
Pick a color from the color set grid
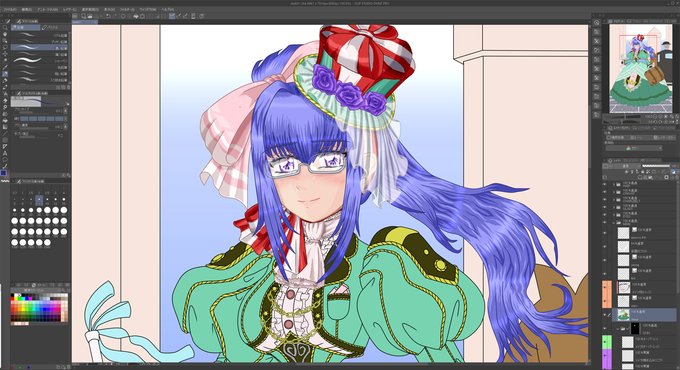coord(39,309)
